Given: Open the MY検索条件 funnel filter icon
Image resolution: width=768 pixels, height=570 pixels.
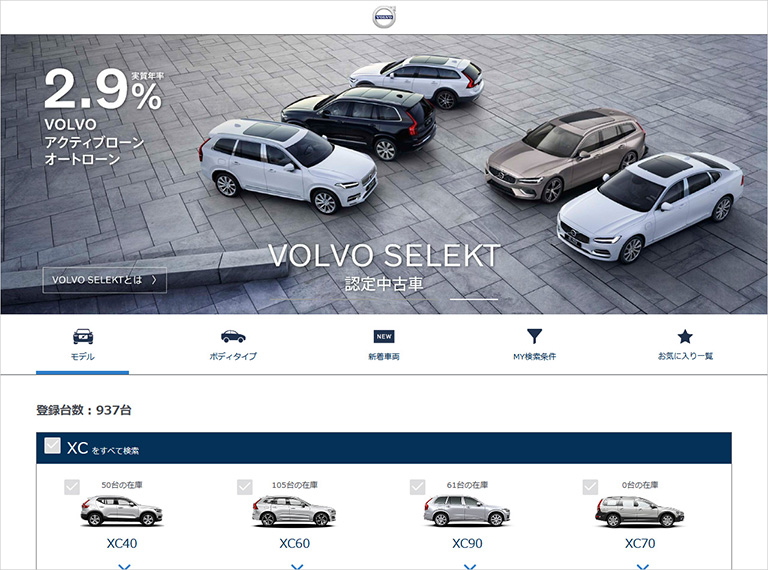Looking at the screenshot, I should pyautogui.click(x=534, y=336).
